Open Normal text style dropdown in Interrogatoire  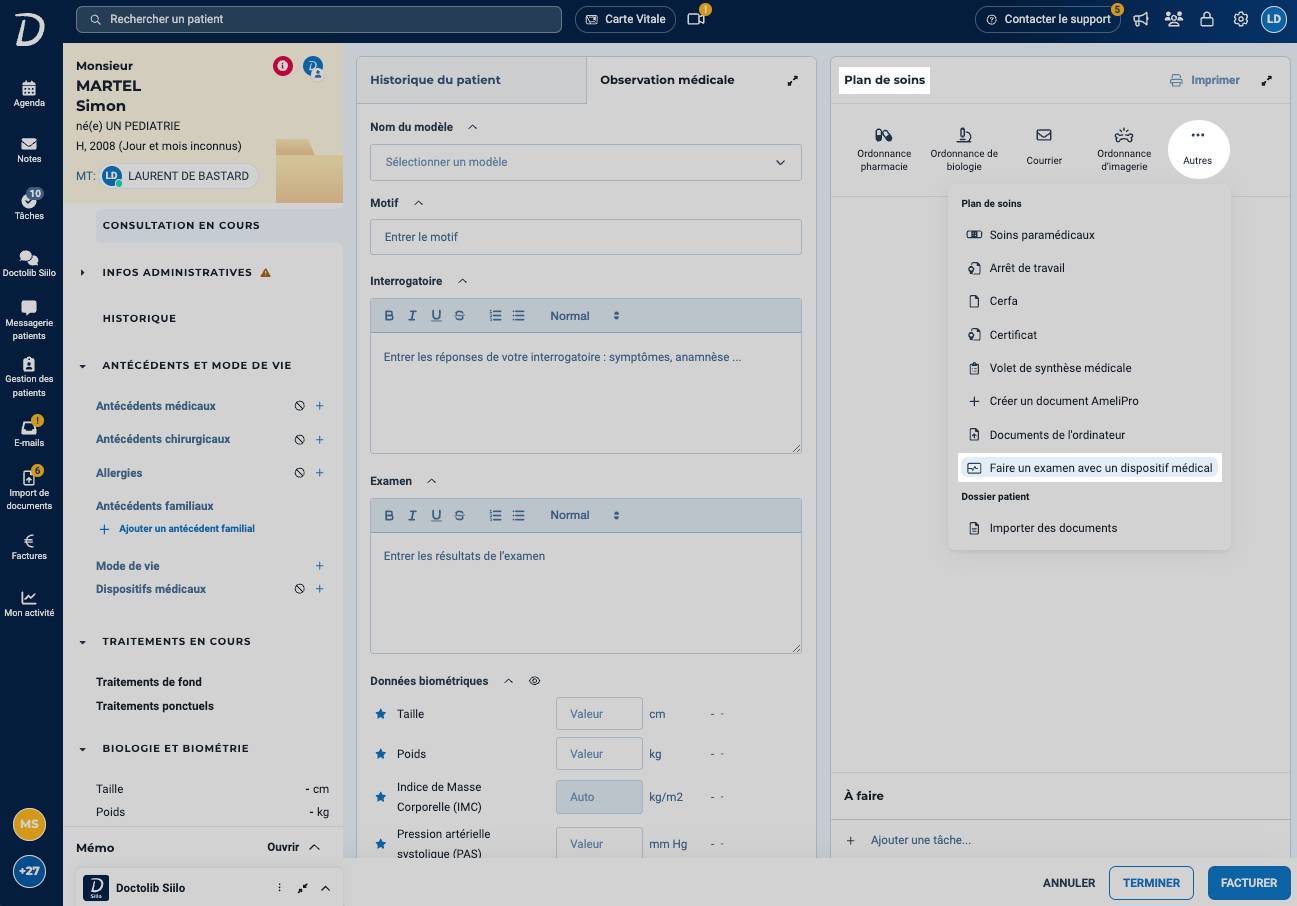pyautogui.click(x=585, y=316)
